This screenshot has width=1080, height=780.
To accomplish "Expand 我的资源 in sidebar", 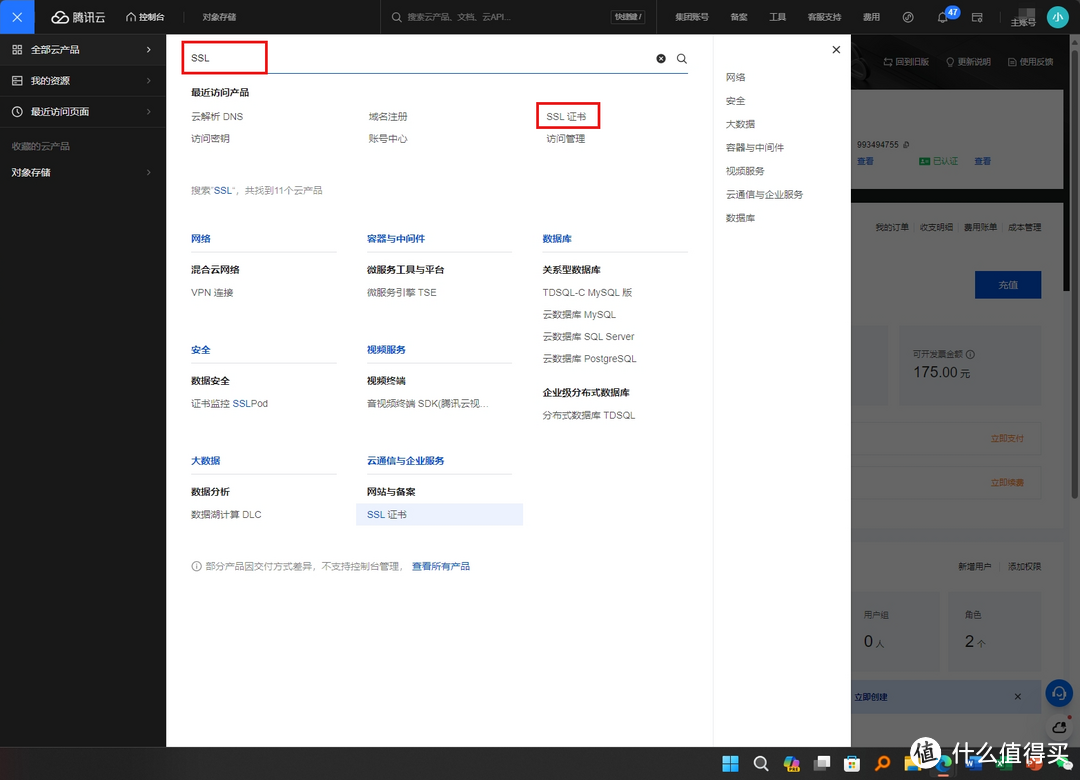I will pos(83,81).
